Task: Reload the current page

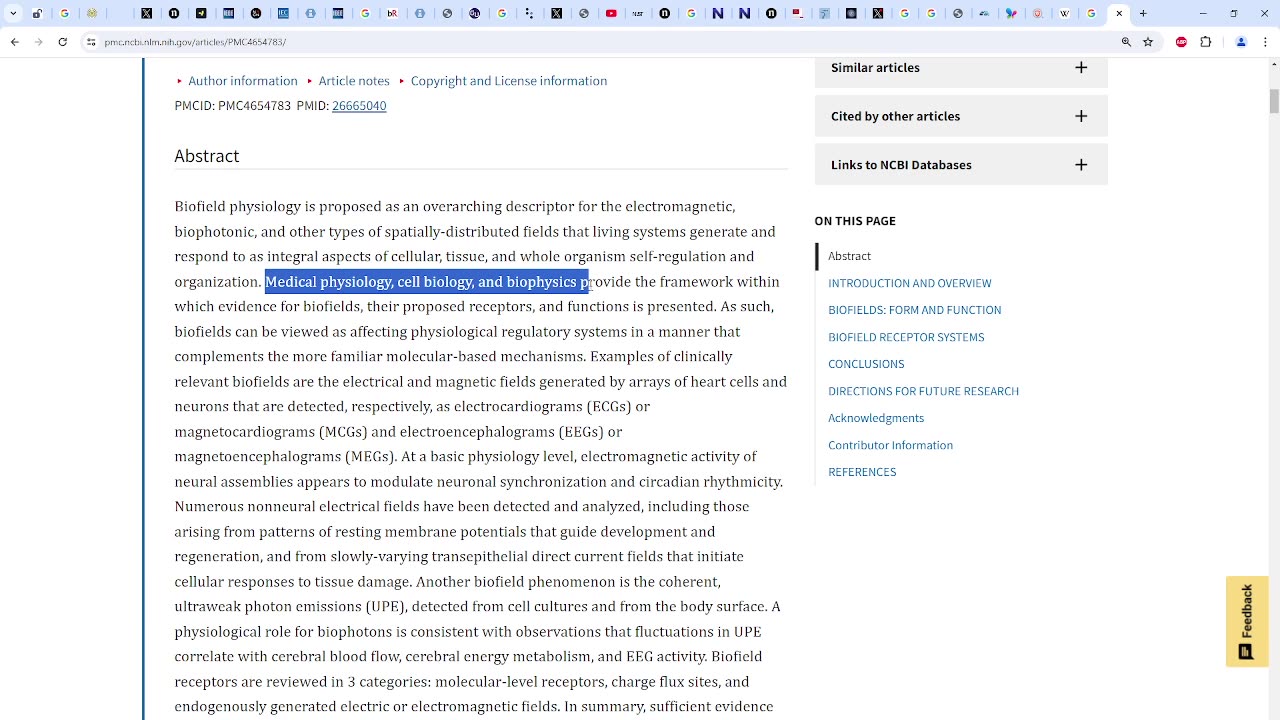Action: tap(63, 42)
